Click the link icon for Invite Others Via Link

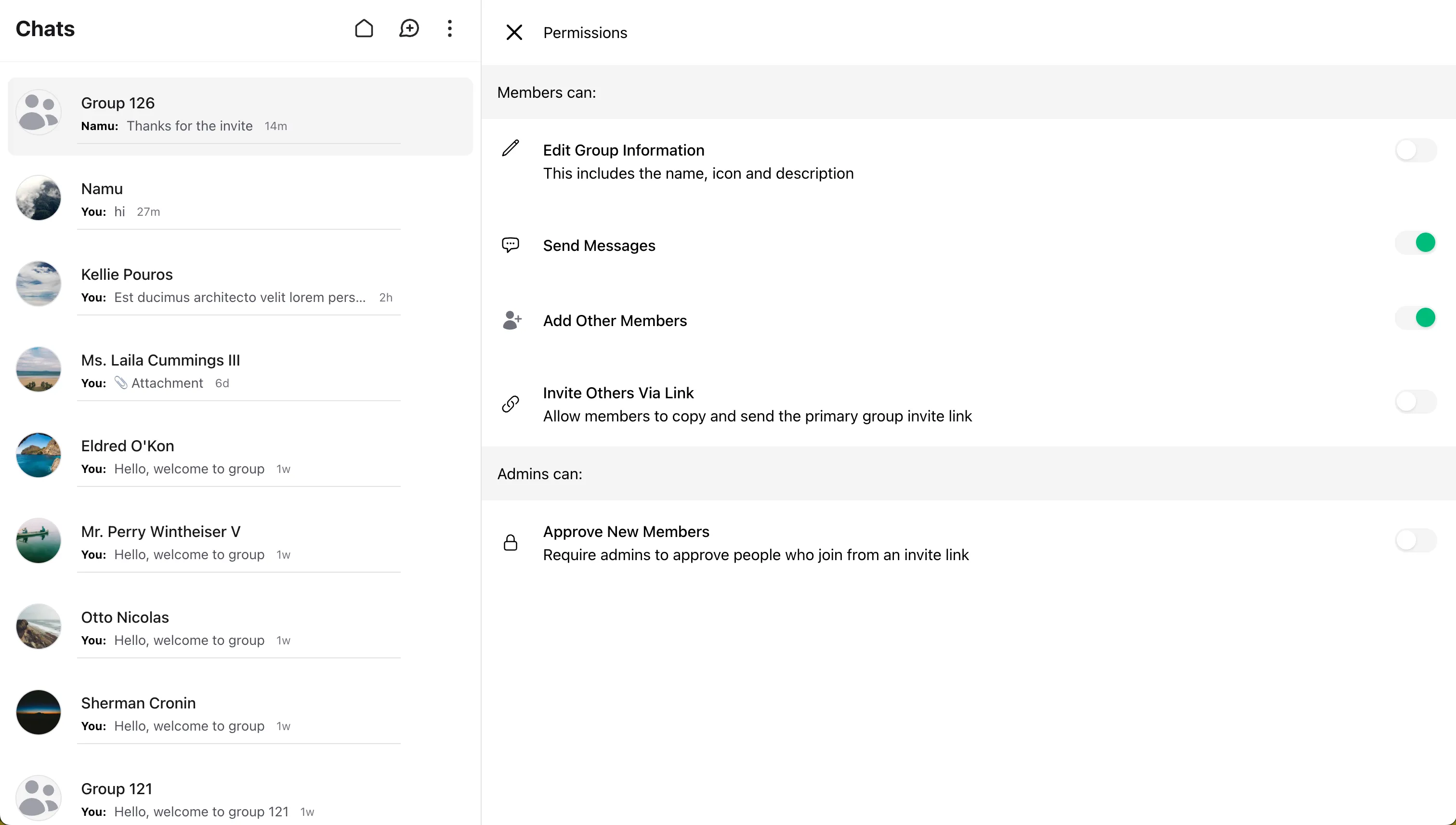511,404
